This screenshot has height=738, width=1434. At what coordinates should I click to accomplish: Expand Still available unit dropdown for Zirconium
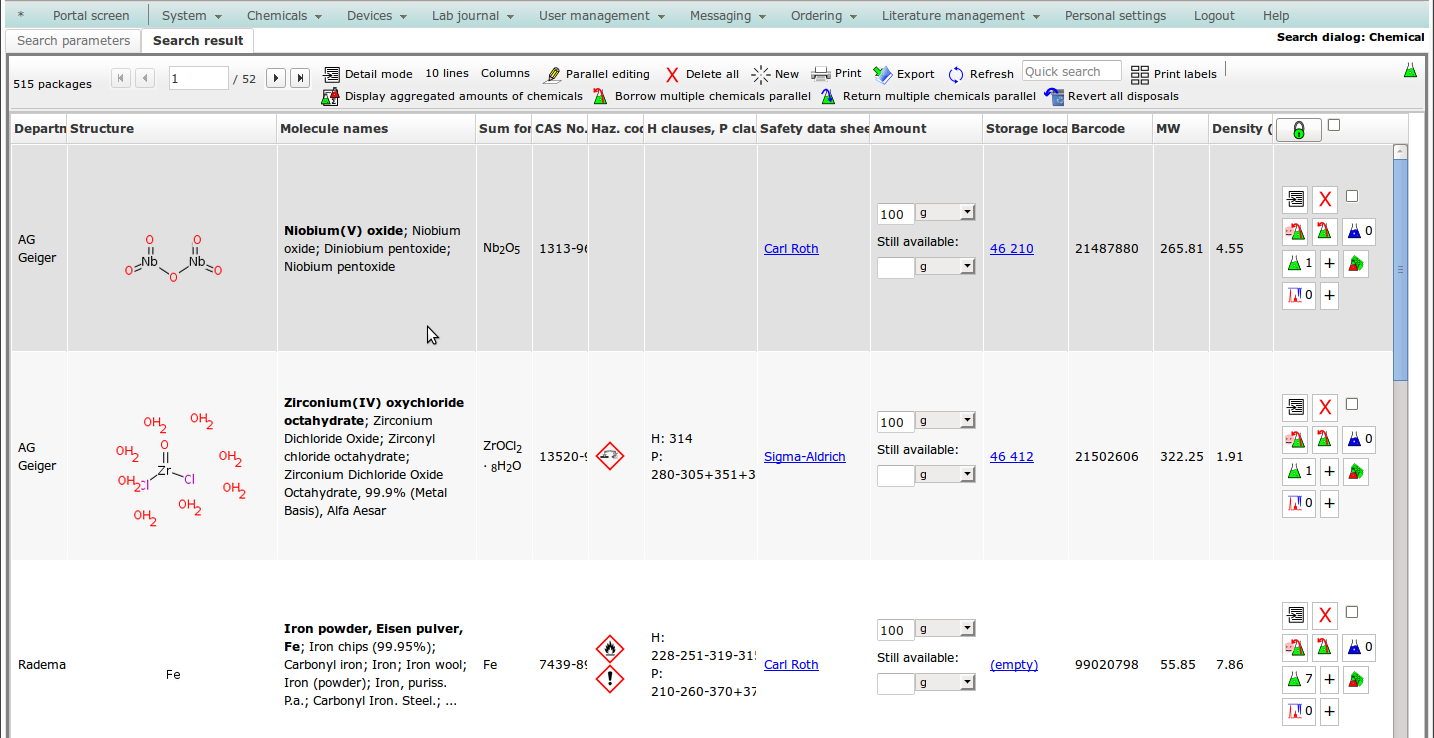[x=944, y=475]
